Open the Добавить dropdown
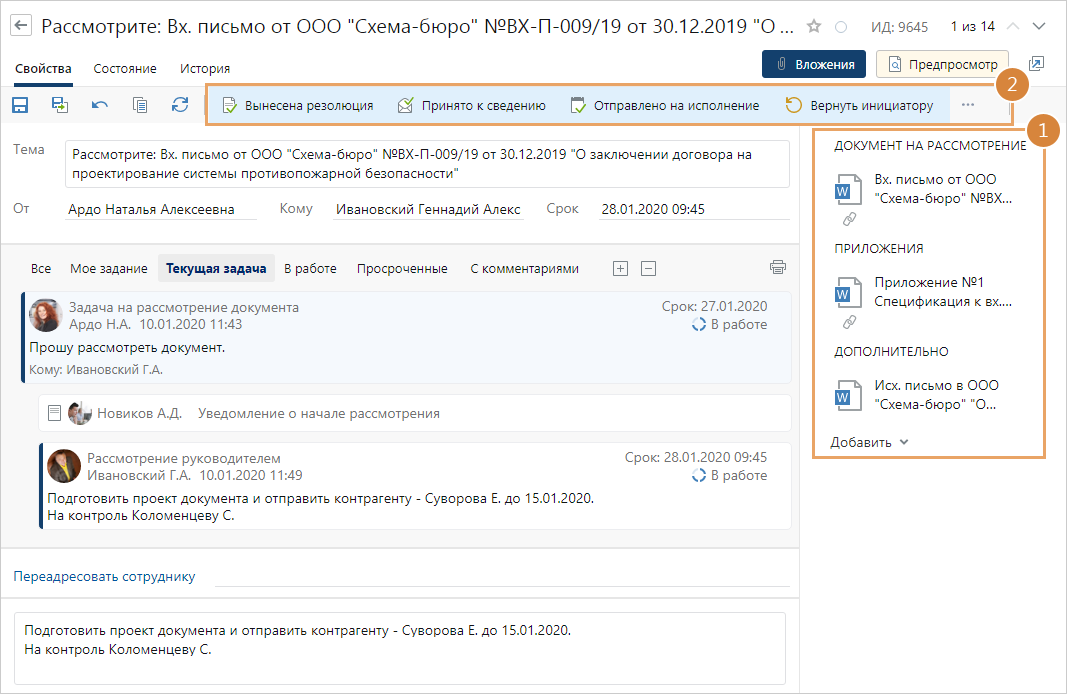 coord(869,442)
